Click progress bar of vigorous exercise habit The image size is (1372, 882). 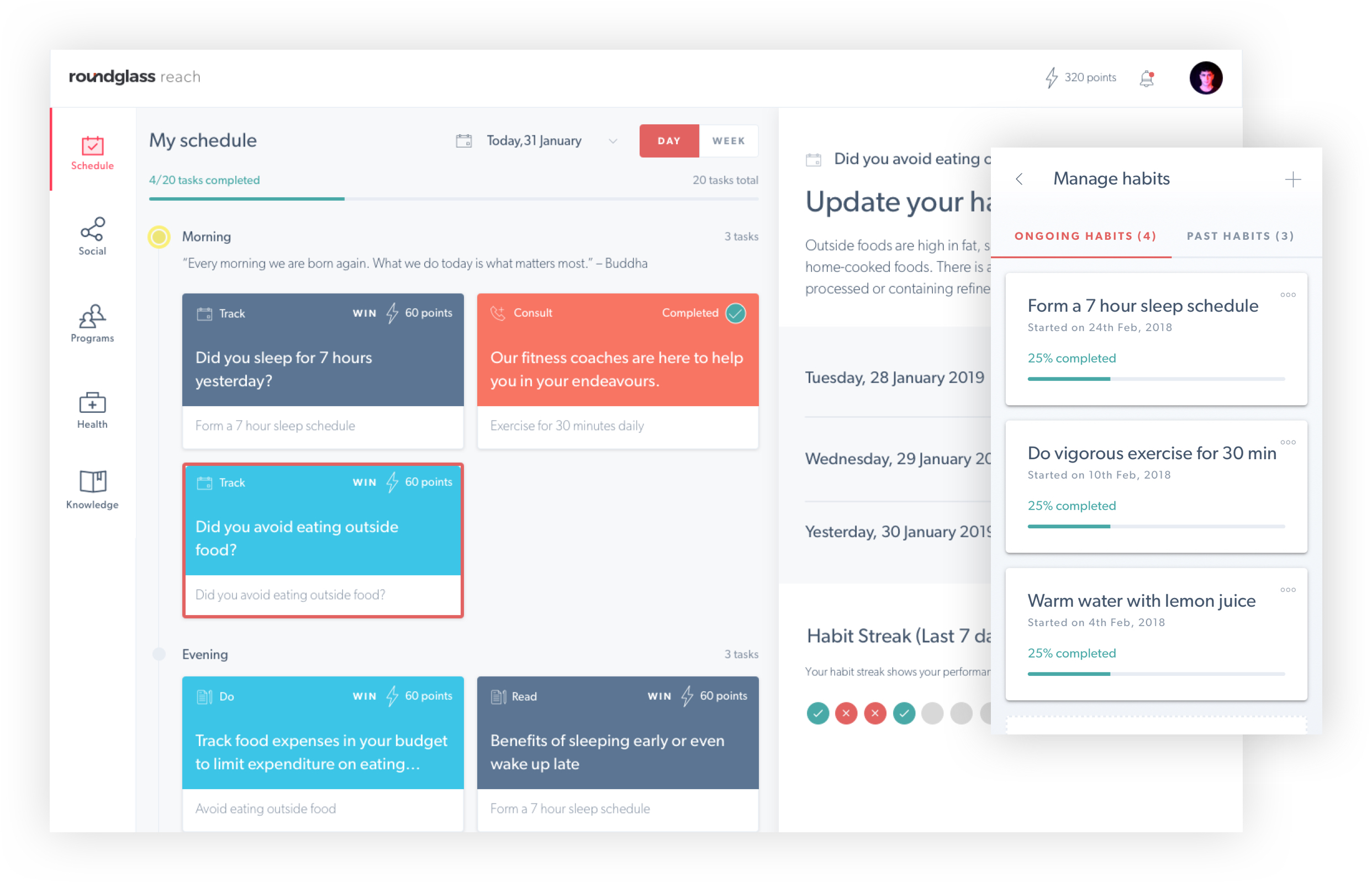point(1155,526)
